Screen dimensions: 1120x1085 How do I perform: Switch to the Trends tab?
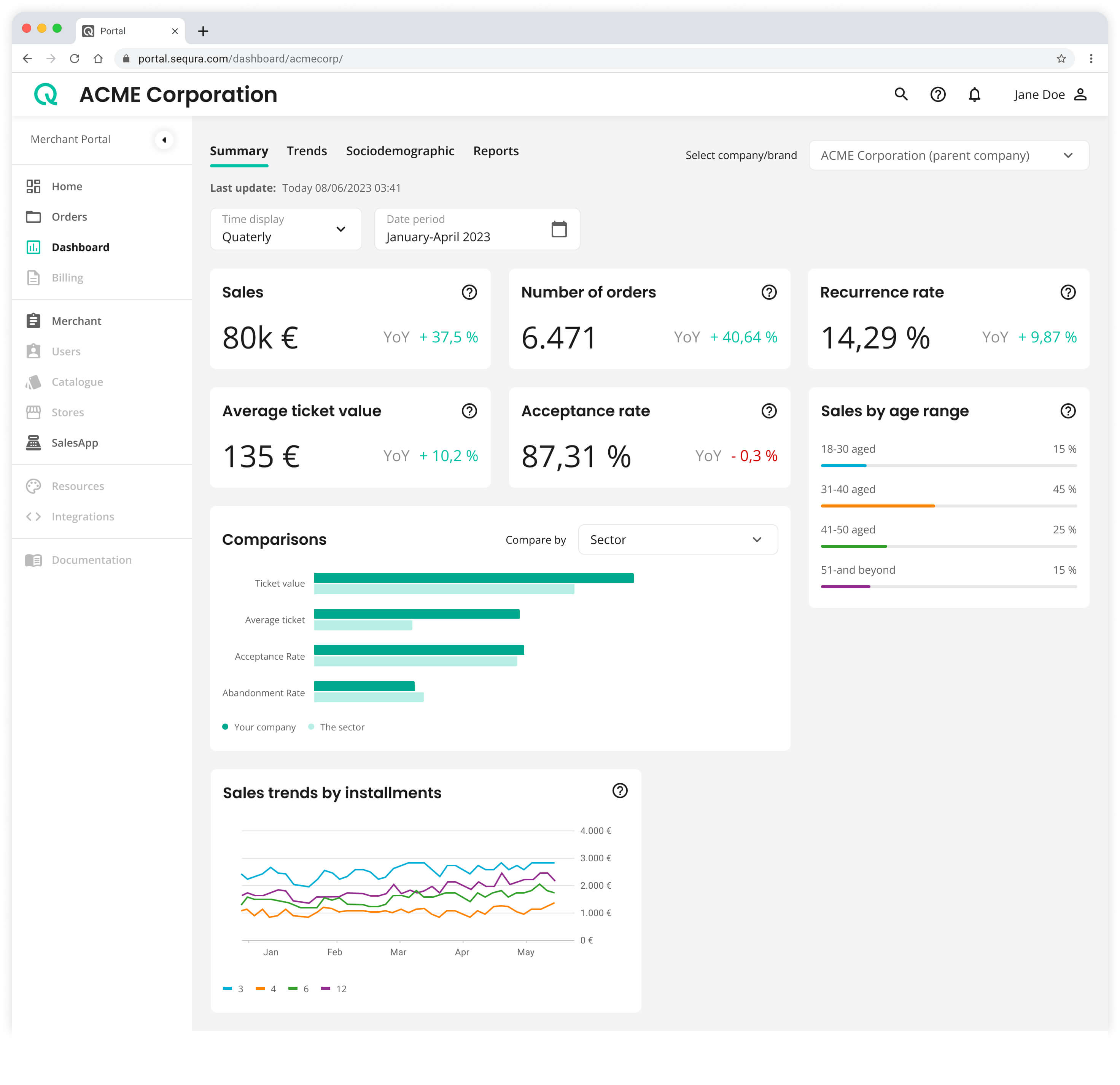[307, 151]
